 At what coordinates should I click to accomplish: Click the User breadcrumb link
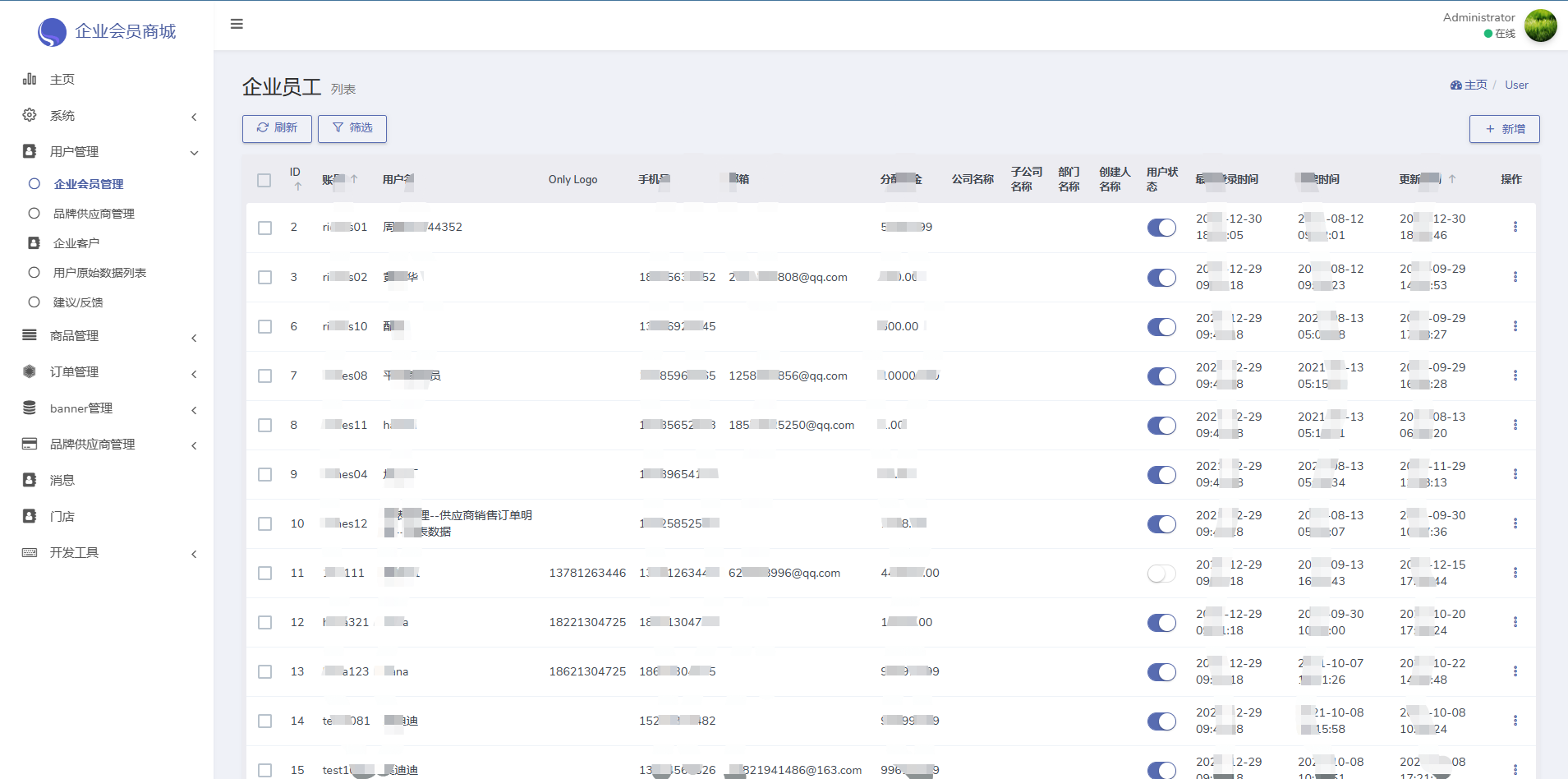[x=1516, y=85]
